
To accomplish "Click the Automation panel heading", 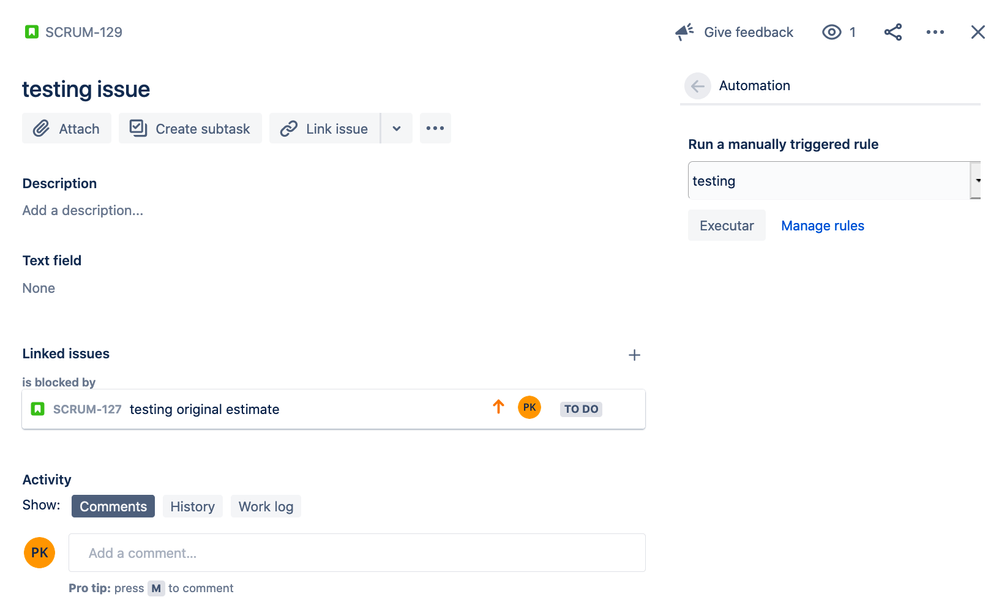I will pyautogui.click(x=754, y=85).
